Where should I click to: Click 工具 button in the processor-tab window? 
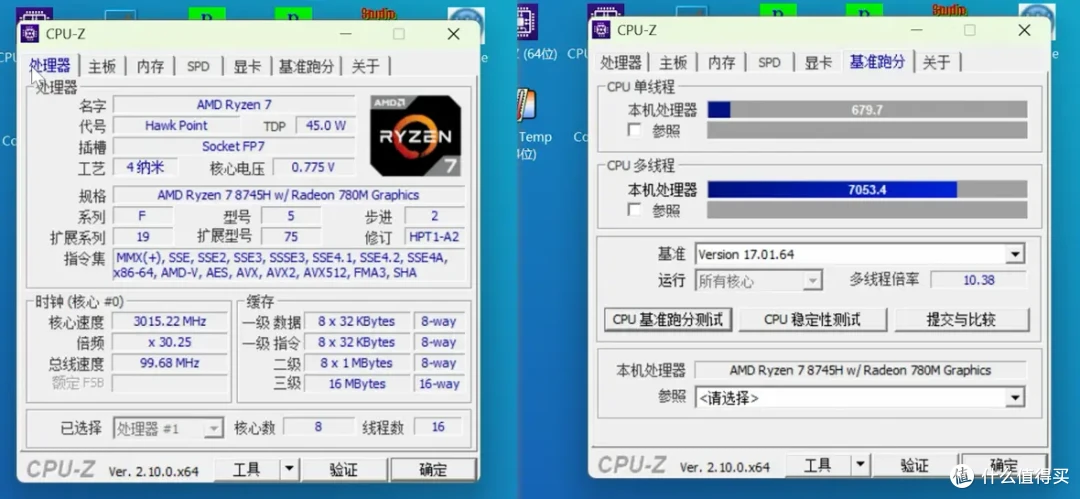pos(247,470)
